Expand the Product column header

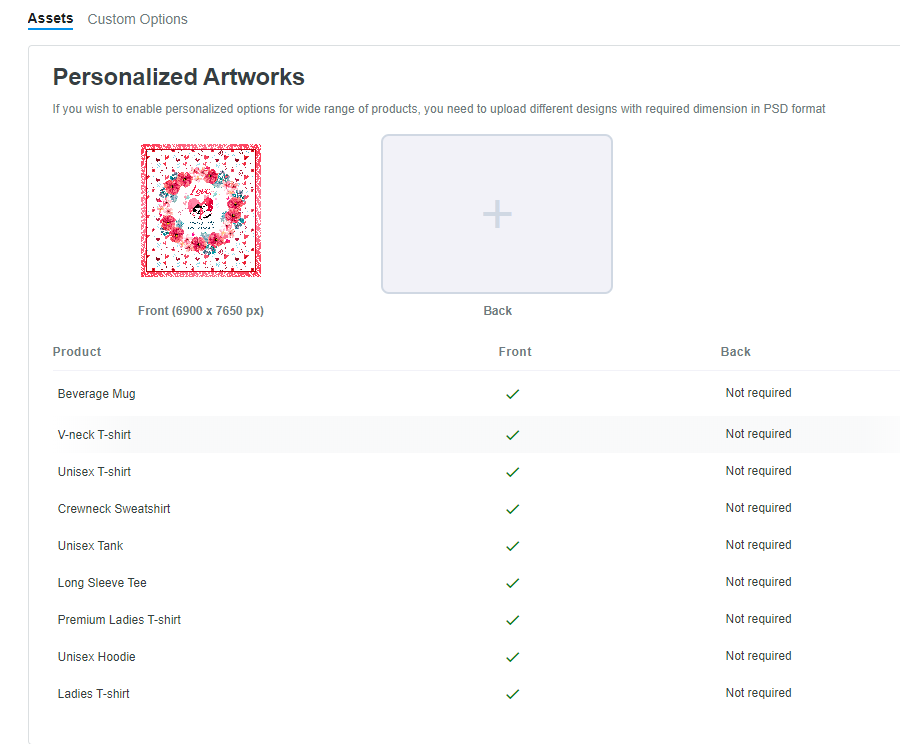pos(75,352)
